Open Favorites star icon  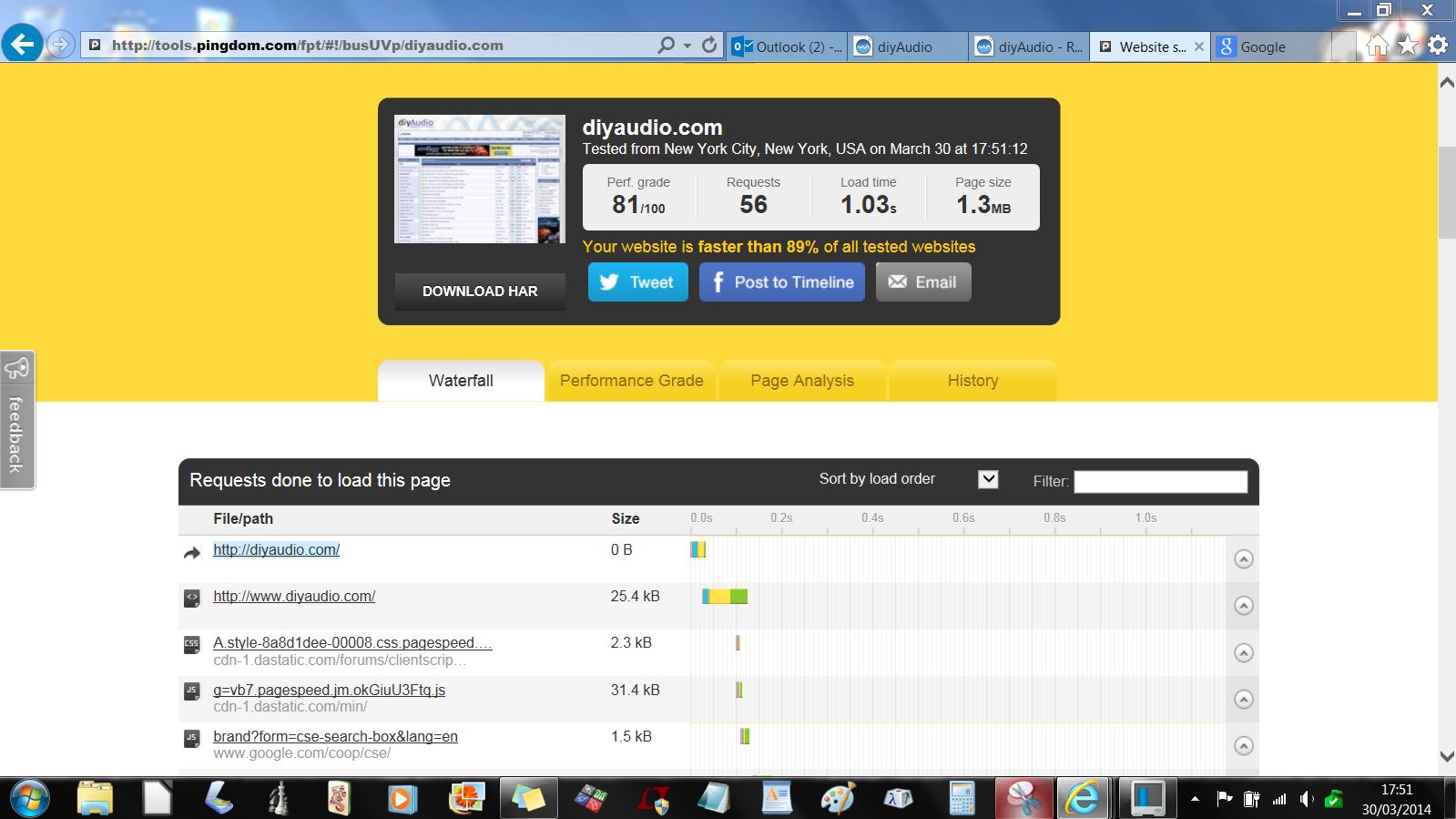pos(1408,45)
